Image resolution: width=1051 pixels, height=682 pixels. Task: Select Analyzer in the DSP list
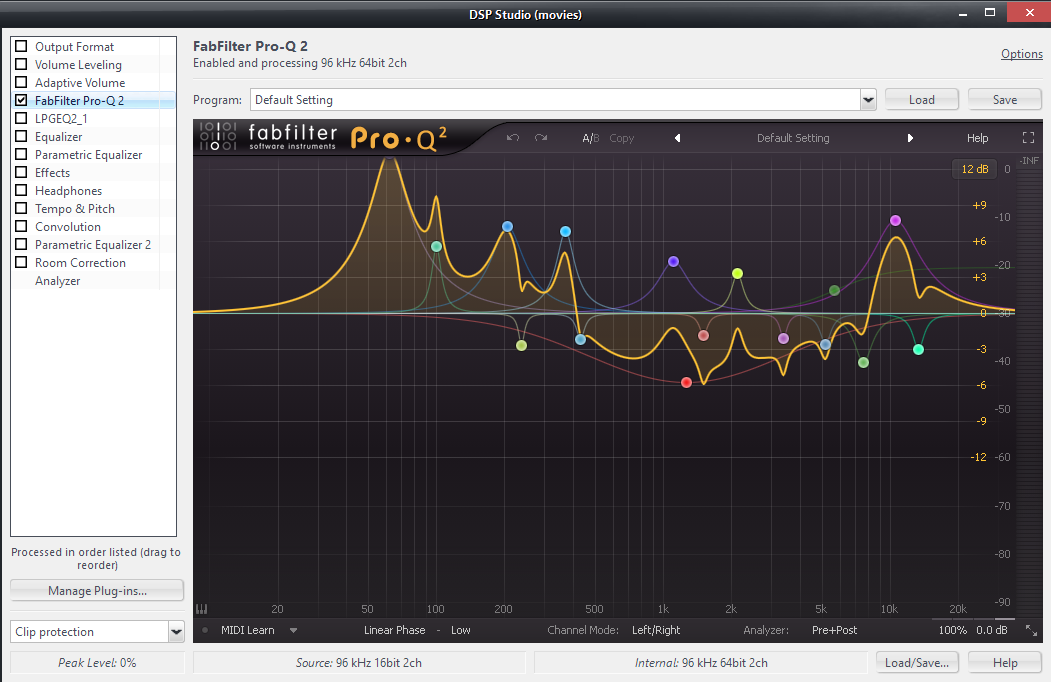click(x=58, y=281)
